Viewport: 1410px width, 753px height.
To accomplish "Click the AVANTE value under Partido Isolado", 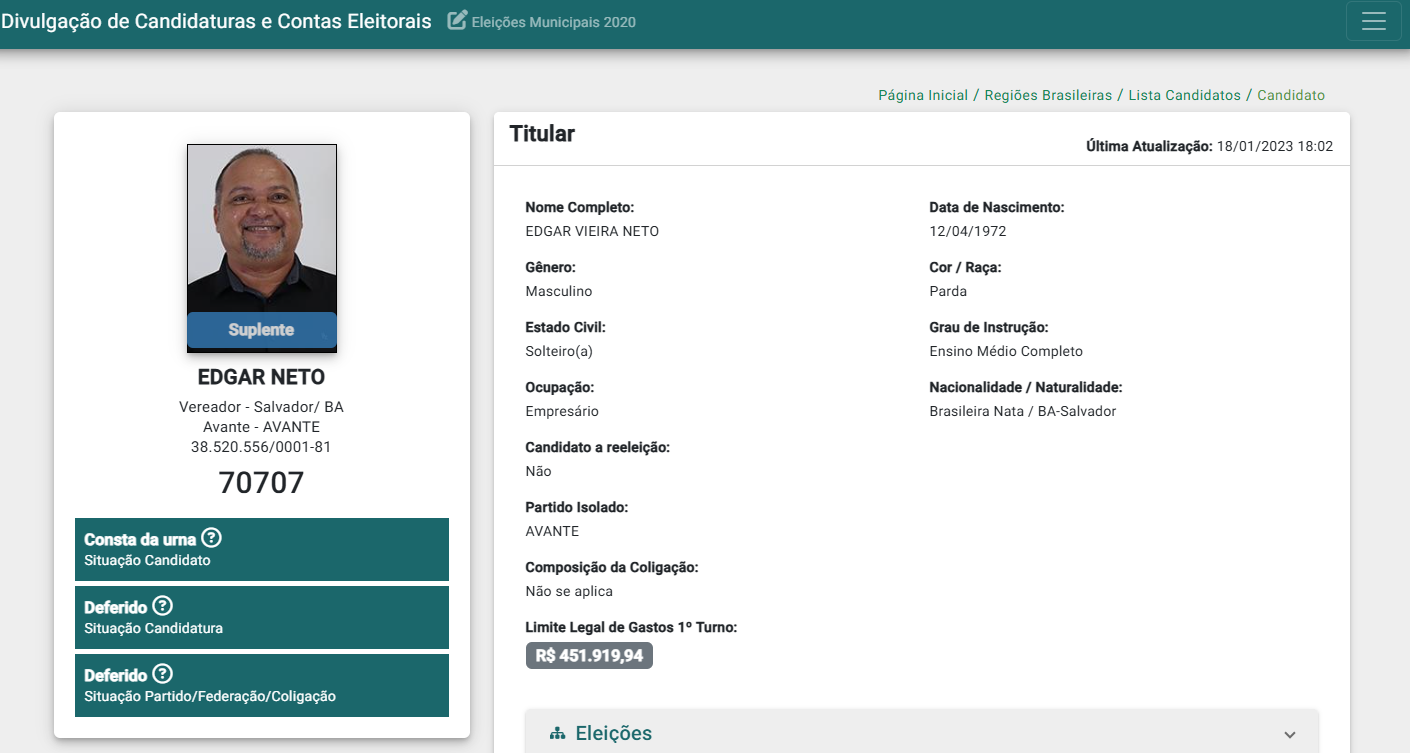I will pyautogui.click(x=552, y=531).
